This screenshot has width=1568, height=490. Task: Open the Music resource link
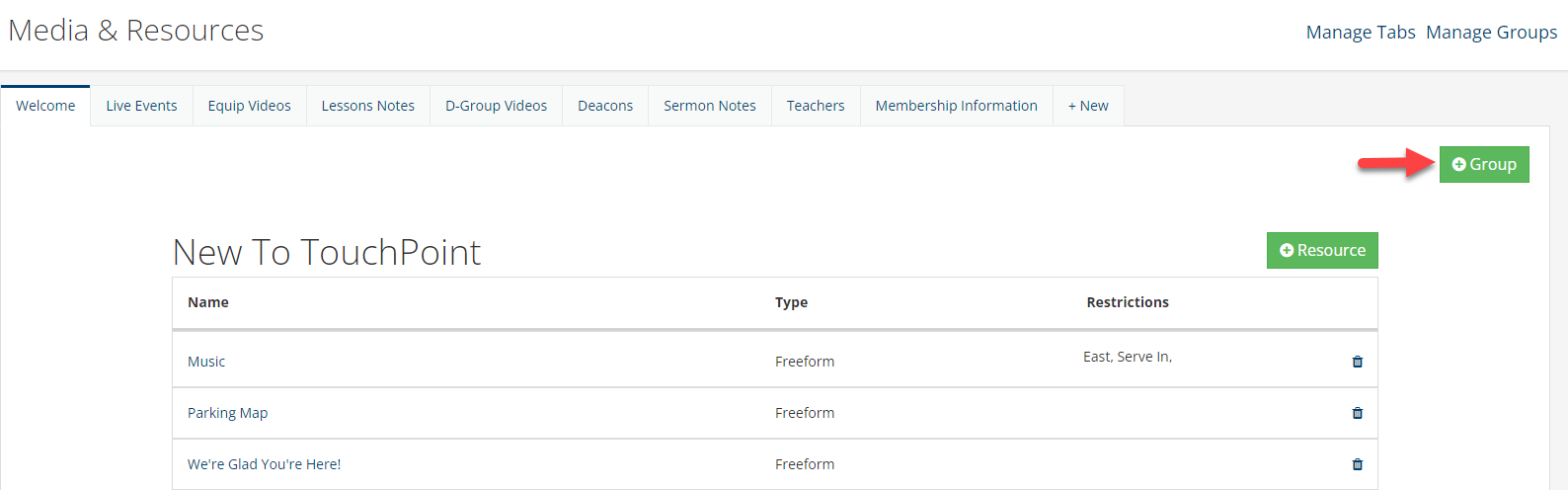coord(206,362)
